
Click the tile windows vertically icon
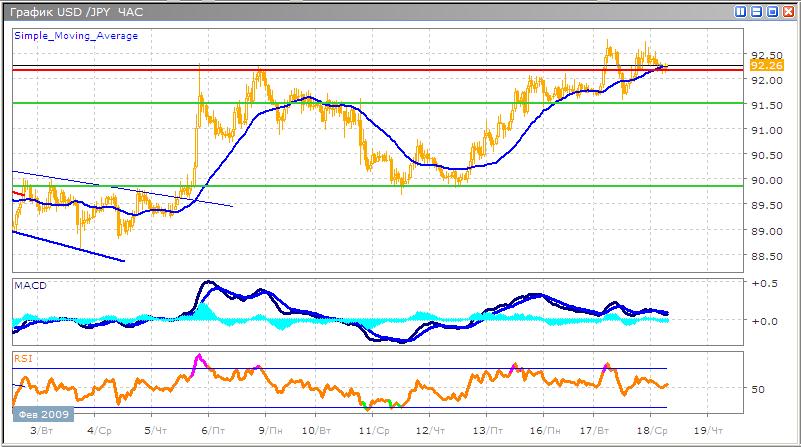(741, 12)
